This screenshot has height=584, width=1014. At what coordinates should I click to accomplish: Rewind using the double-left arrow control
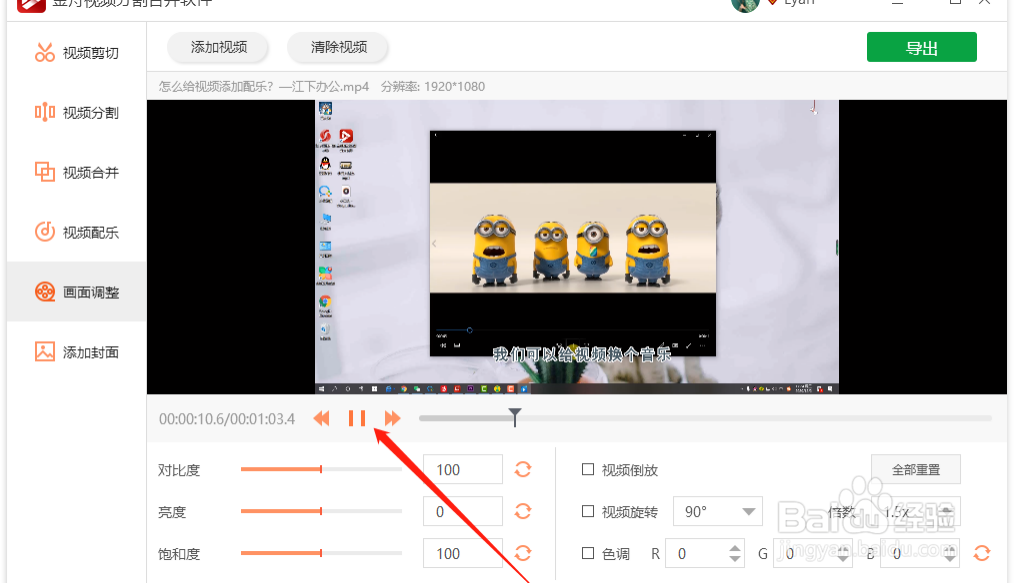pos(321,418)
